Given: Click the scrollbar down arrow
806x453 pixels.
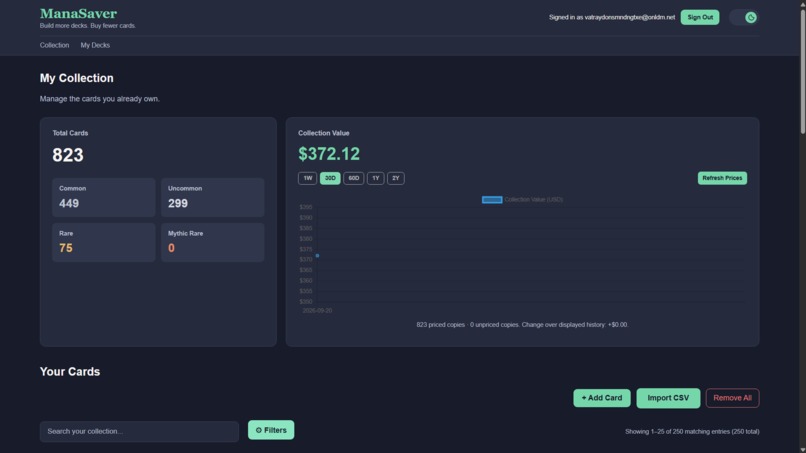Looking at the screenshot, I should 802,450.
